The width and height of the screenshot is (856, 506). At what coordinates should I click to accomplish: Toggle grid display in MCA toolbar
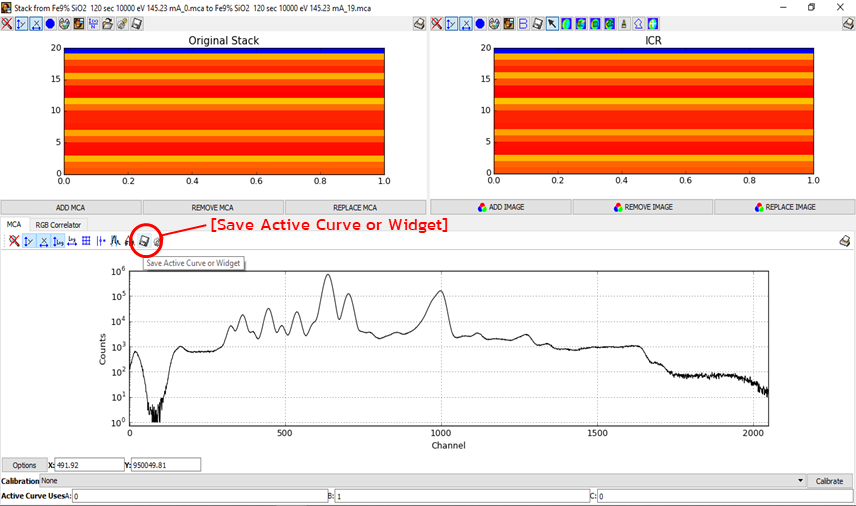(86, 241)
